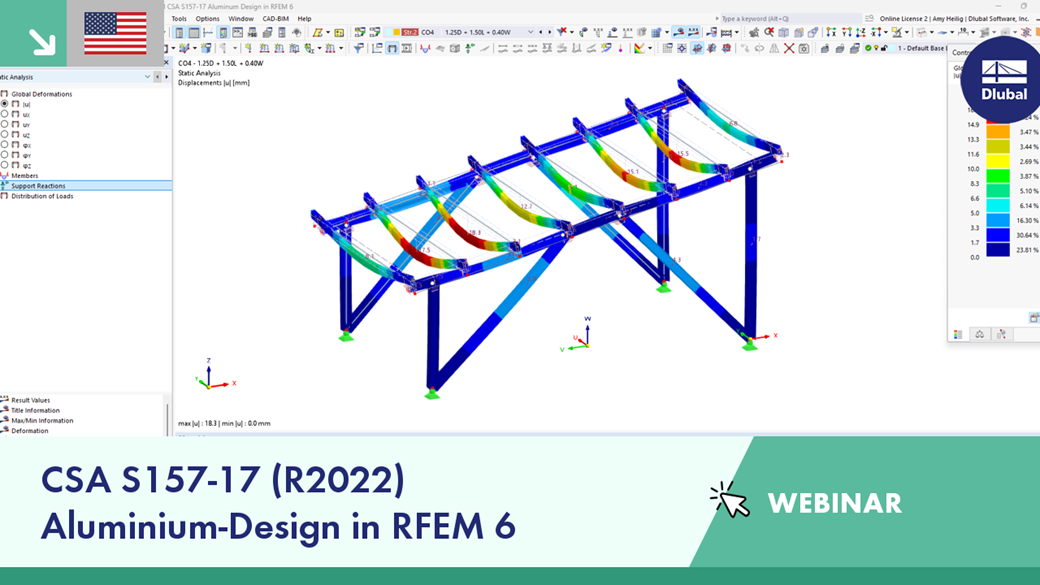The height and width of the screenshot is (585, 1040).
Task: Click the Type a keyword search field
Action: 789,19
